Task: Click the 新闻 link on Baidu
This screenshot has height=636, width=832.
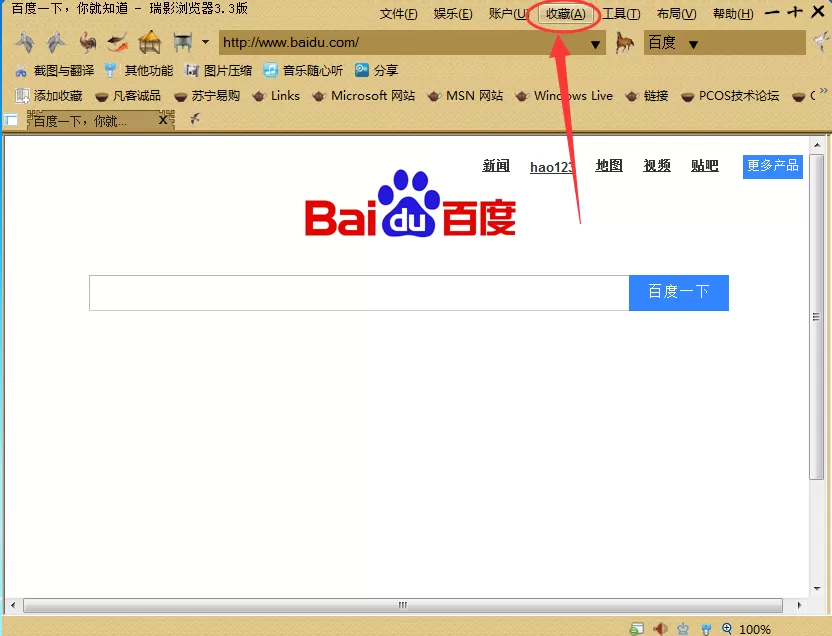Action: pos(496,166)
